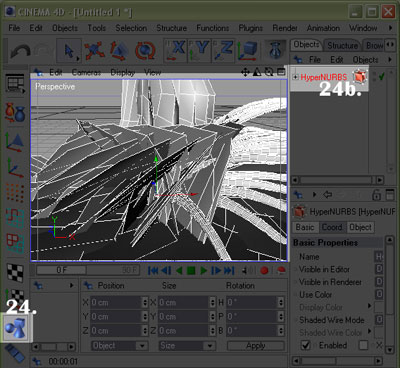Toggle HyperNURBS green enable checkmark

382,76
